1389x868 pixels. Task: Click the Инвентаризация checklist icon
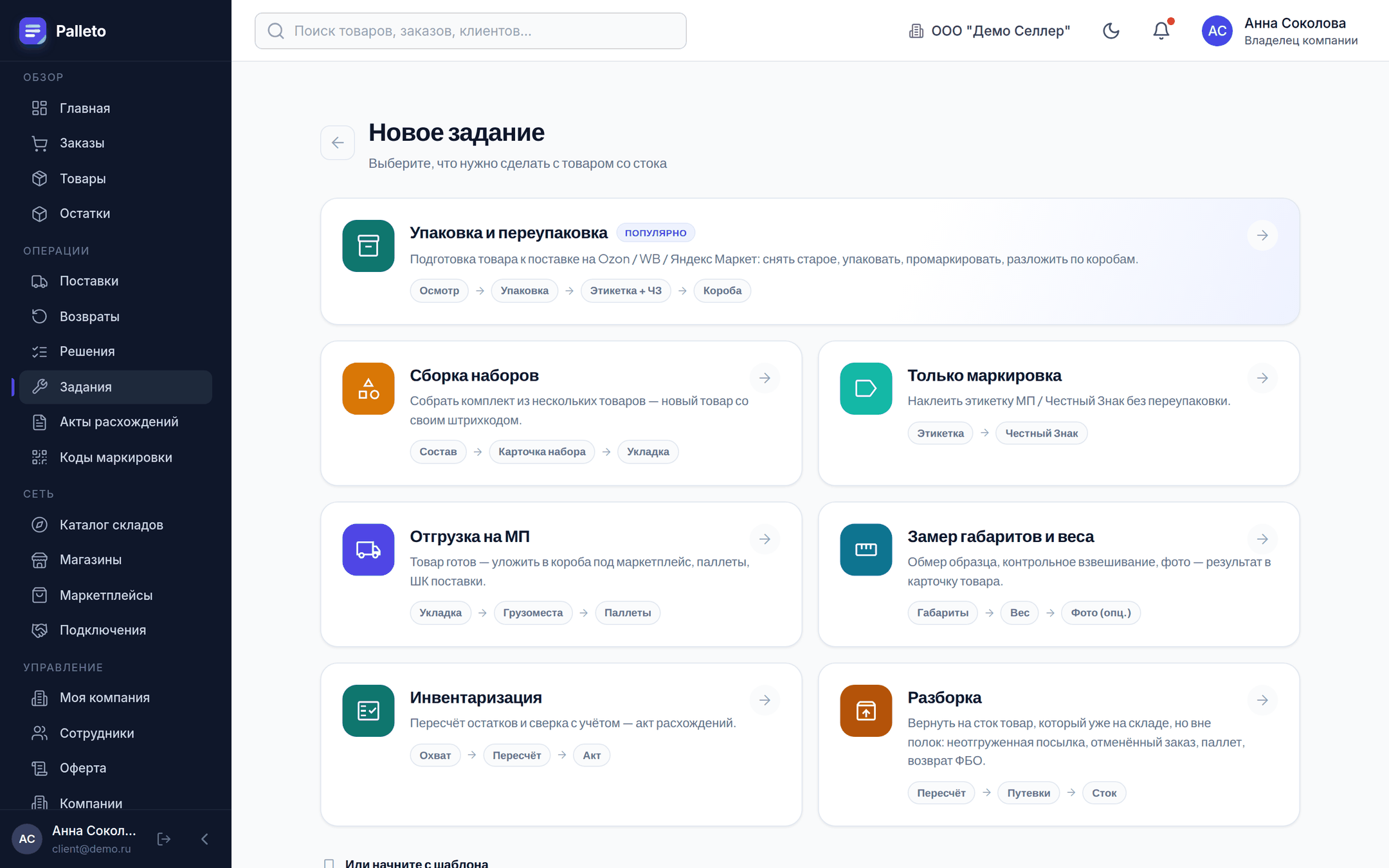368,710
